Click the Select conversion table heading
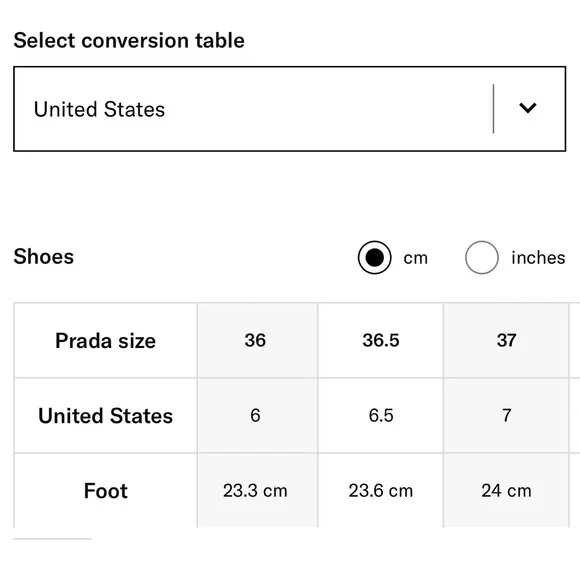Screen dimensions: 580x580 129,40
